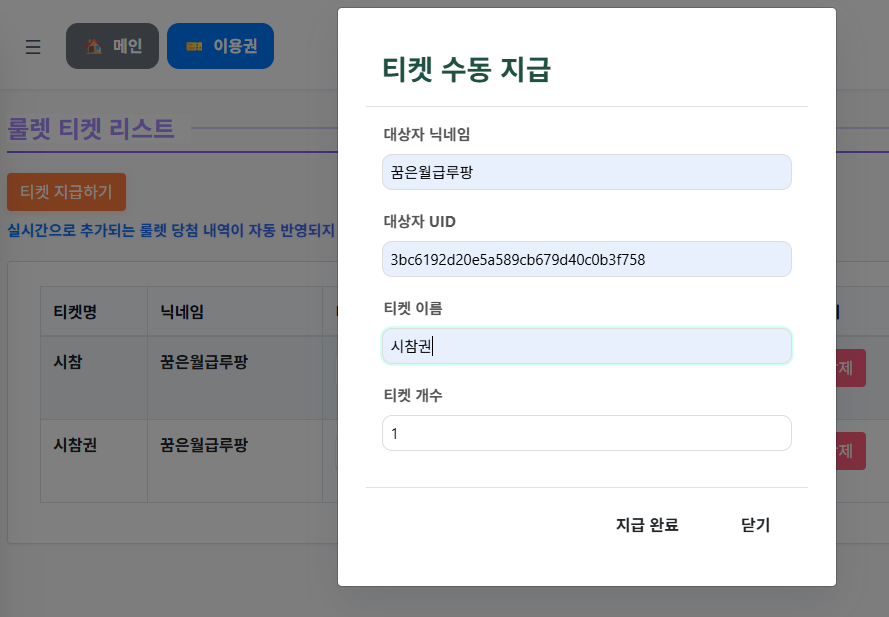Screen dimensions: 889x617
Task: Click the 티켓 개수 label
Action: pyautogui.click(x=413, y=395)
